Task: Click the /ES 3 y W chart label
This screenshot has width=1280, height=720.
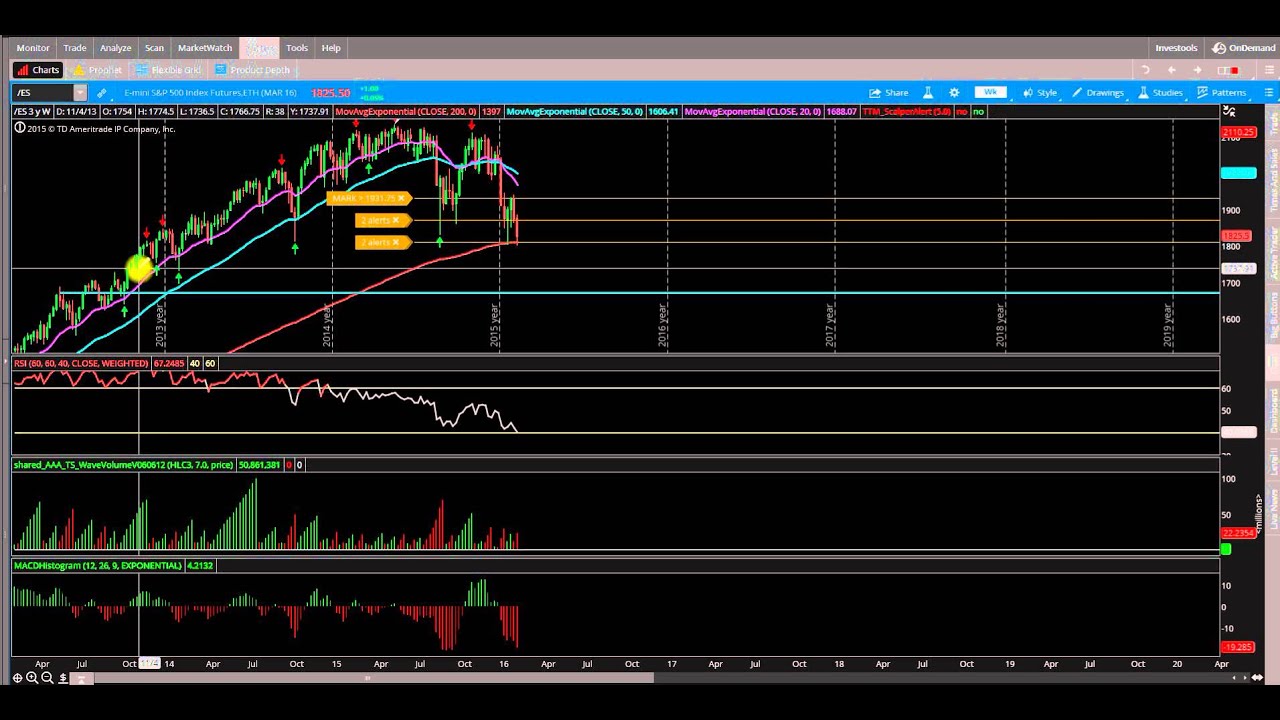Action: click(33, 112)
